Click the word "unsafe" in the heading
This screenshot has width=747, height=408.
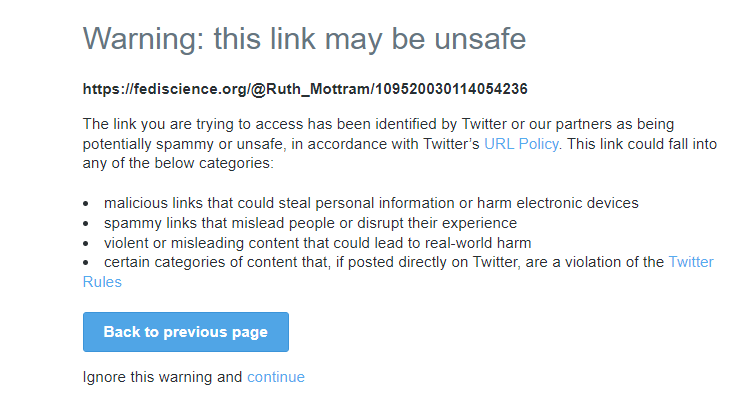(x=472, y=39)
